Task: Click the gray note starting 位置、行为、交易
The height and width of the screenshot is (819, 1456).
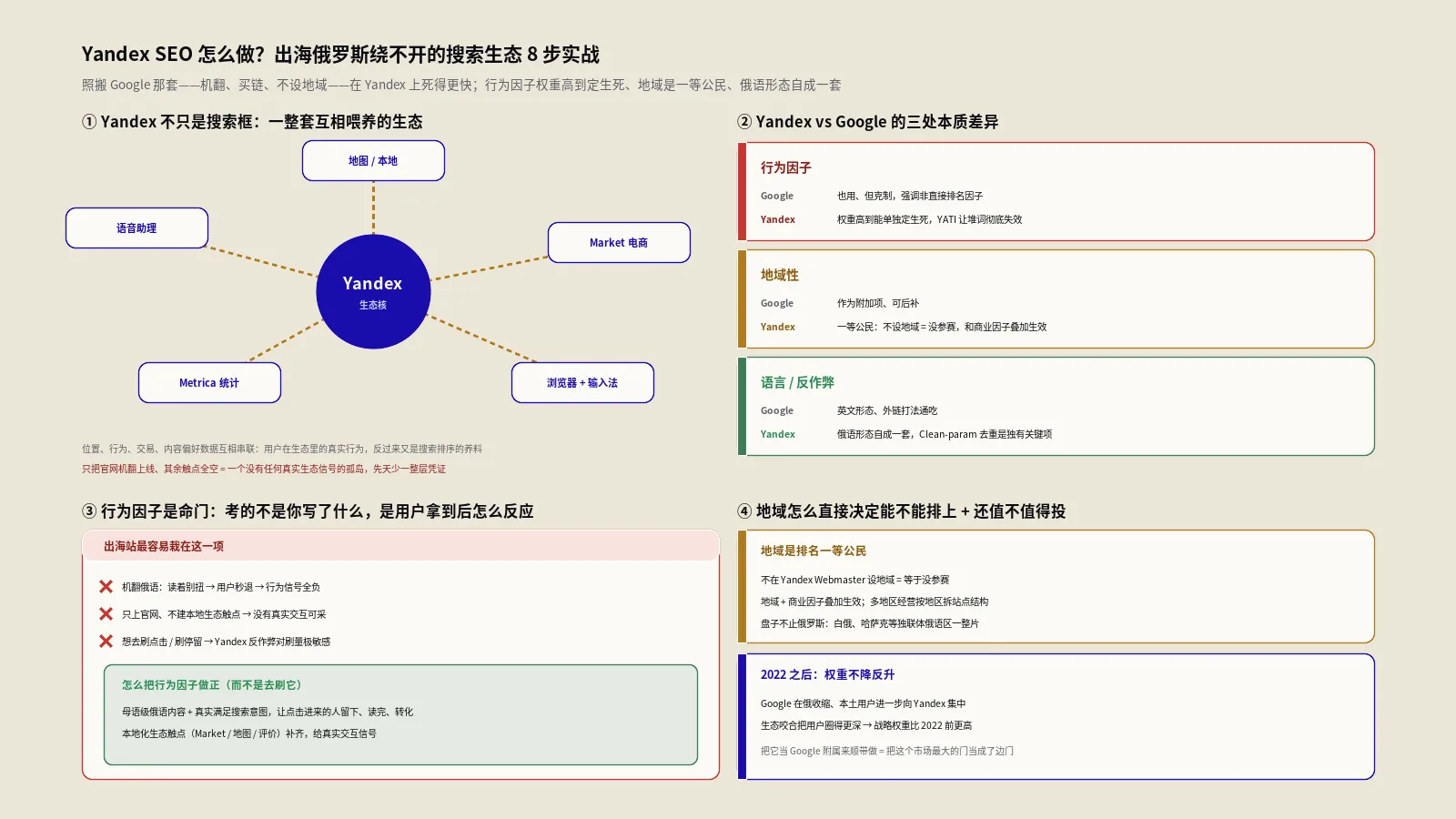Action: tap(282, 449)
